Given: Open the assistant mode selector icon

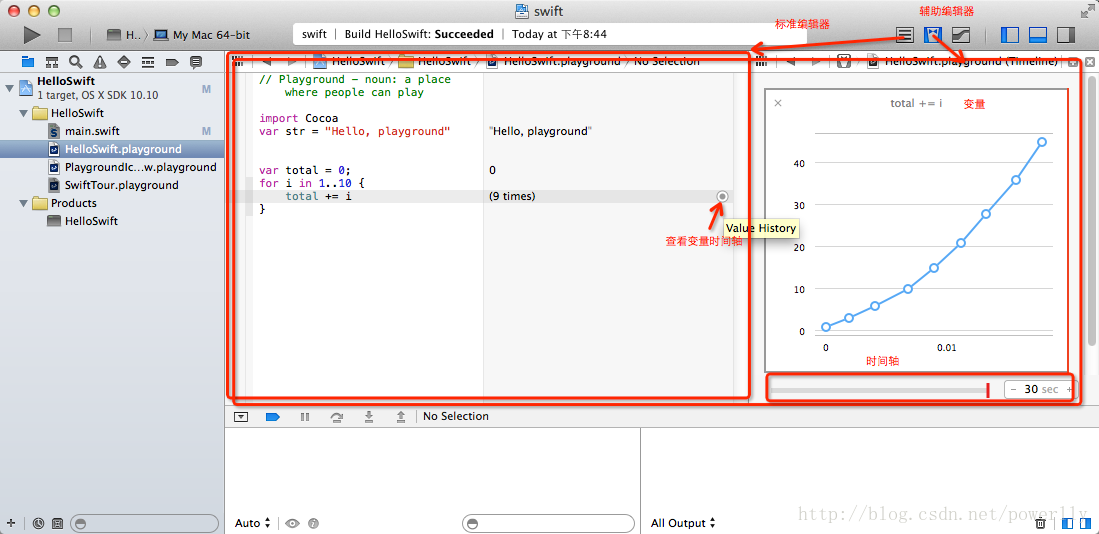Looking at the screenshot, I should pyautogui.click(x=844, y=62).
